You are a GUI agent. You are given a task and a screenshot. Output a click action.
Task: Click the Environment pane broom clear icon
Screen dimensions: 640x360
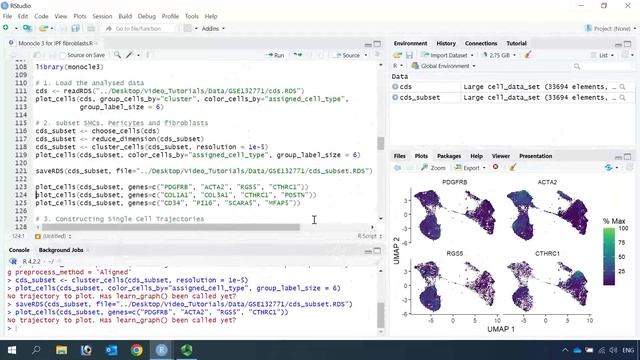coord(527,55)
